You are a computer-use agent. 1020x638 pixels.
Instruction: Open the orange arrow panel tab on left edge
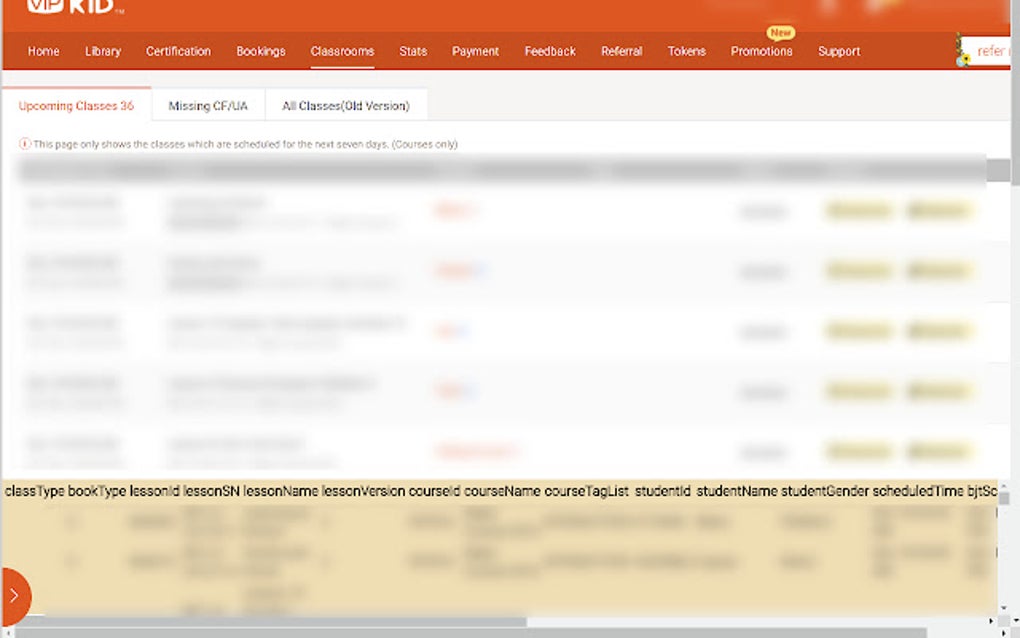click(12, 596)
